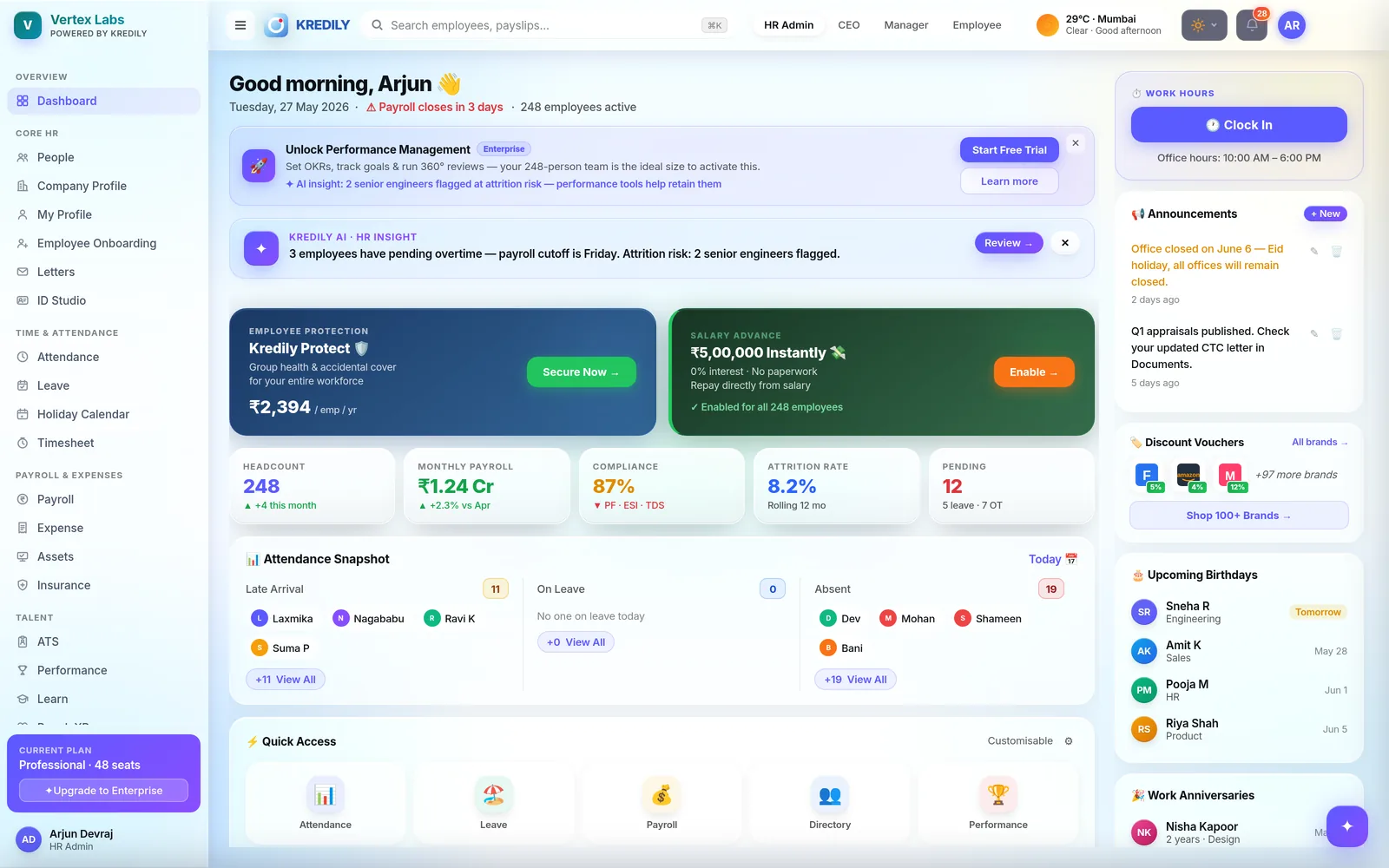This screenshot has height=868, width=1389.
Task: Select the Myntra voucher brand icon
Action: click(x=1230, y=476)
